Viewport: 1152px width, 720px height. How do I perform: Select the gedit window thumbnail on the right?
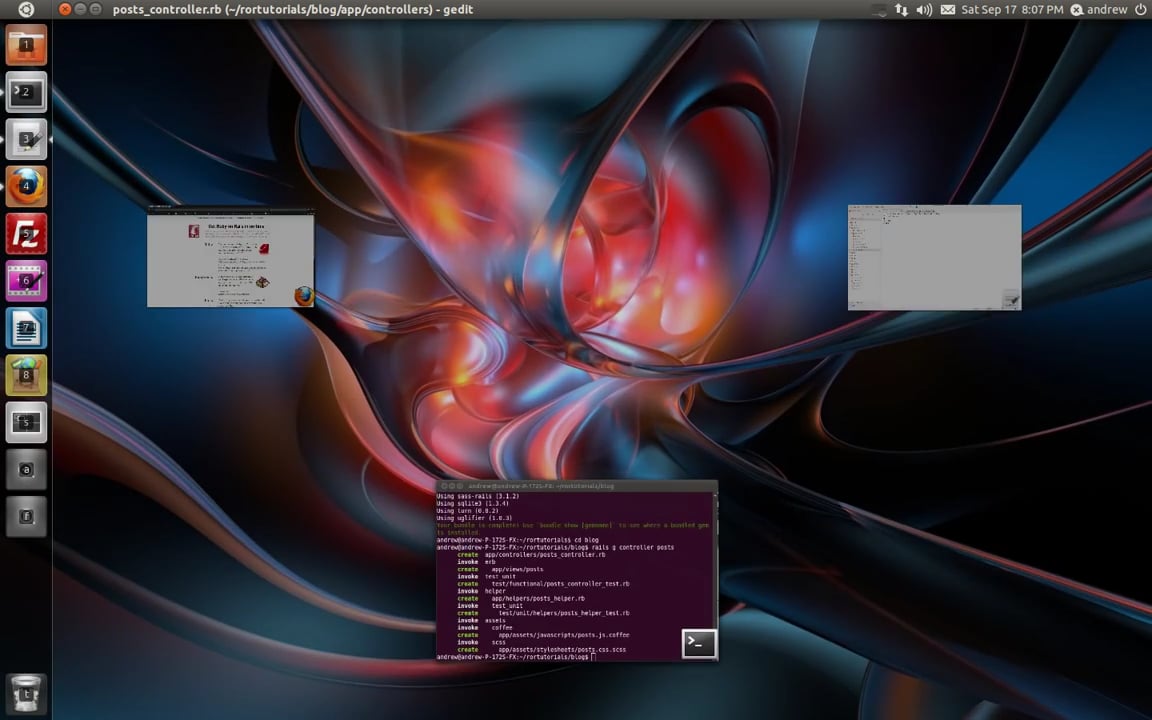click(x=934, y=257)
